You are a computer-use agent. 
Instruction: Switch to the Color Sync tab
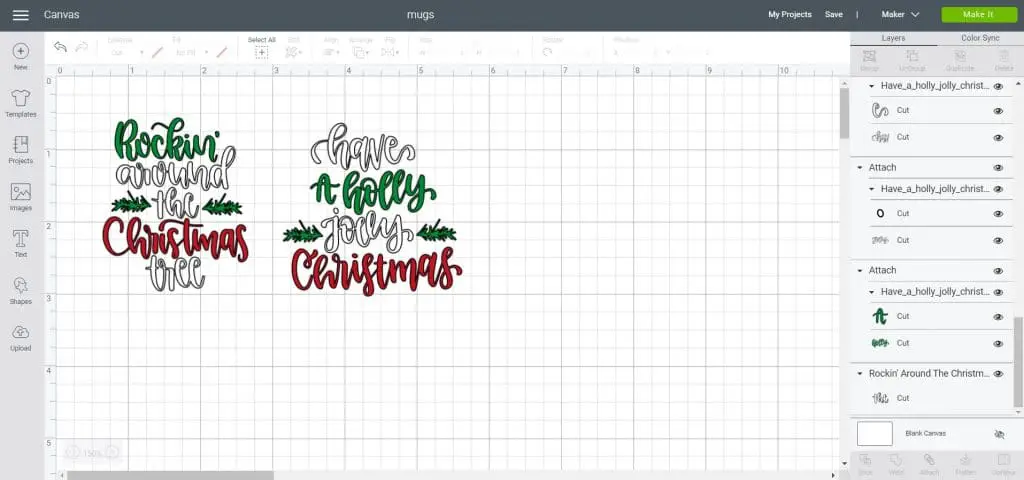(x=979, y=38)
